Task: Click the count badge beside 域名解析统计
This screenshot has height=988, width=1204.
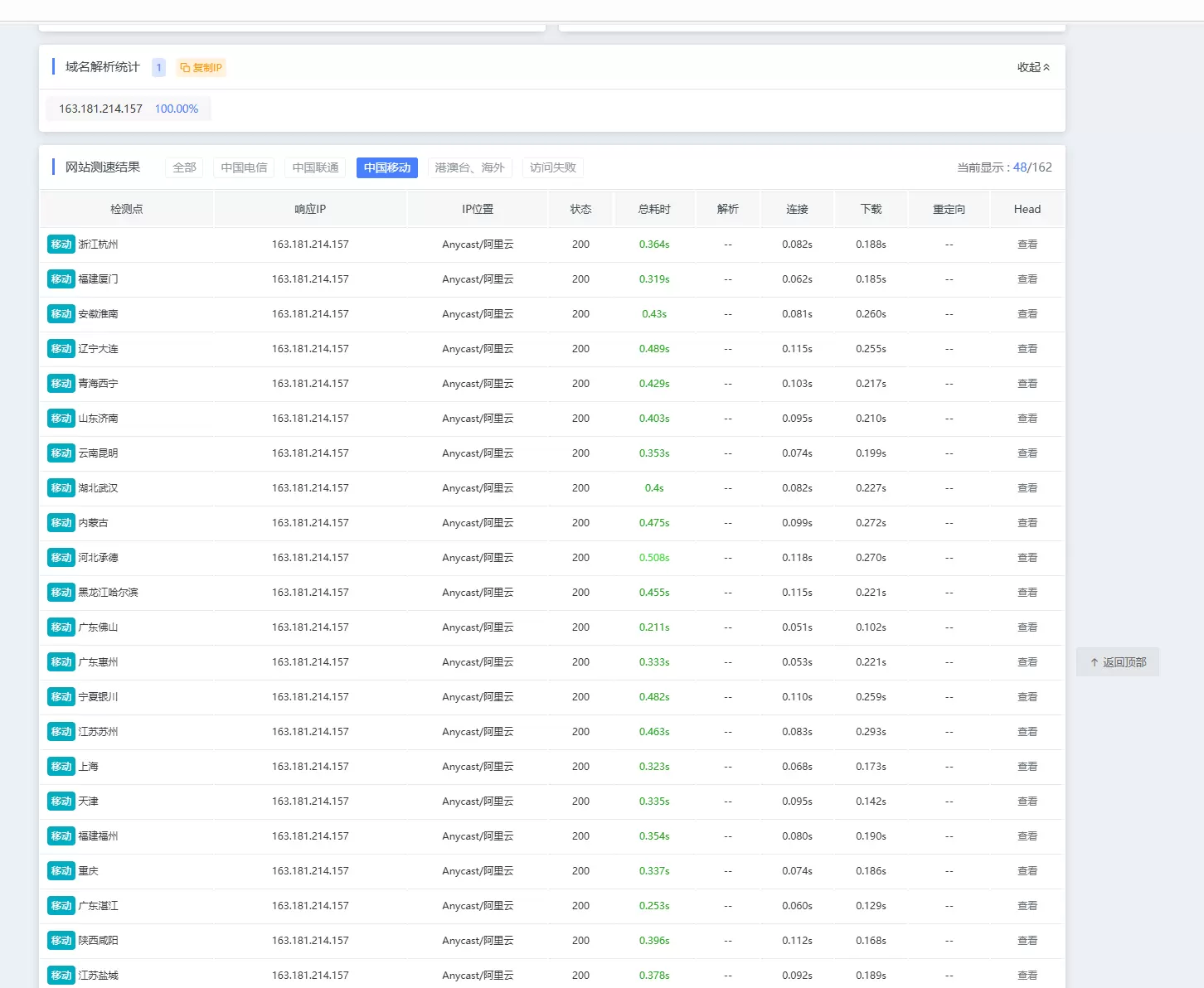Action: (158, 68)
